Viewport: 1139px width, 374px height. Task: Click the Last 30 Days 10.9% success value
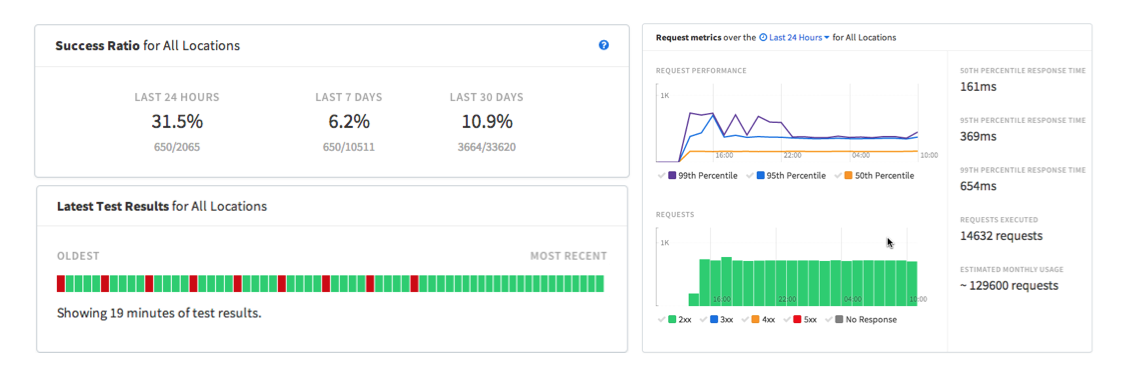coord(486,121)
